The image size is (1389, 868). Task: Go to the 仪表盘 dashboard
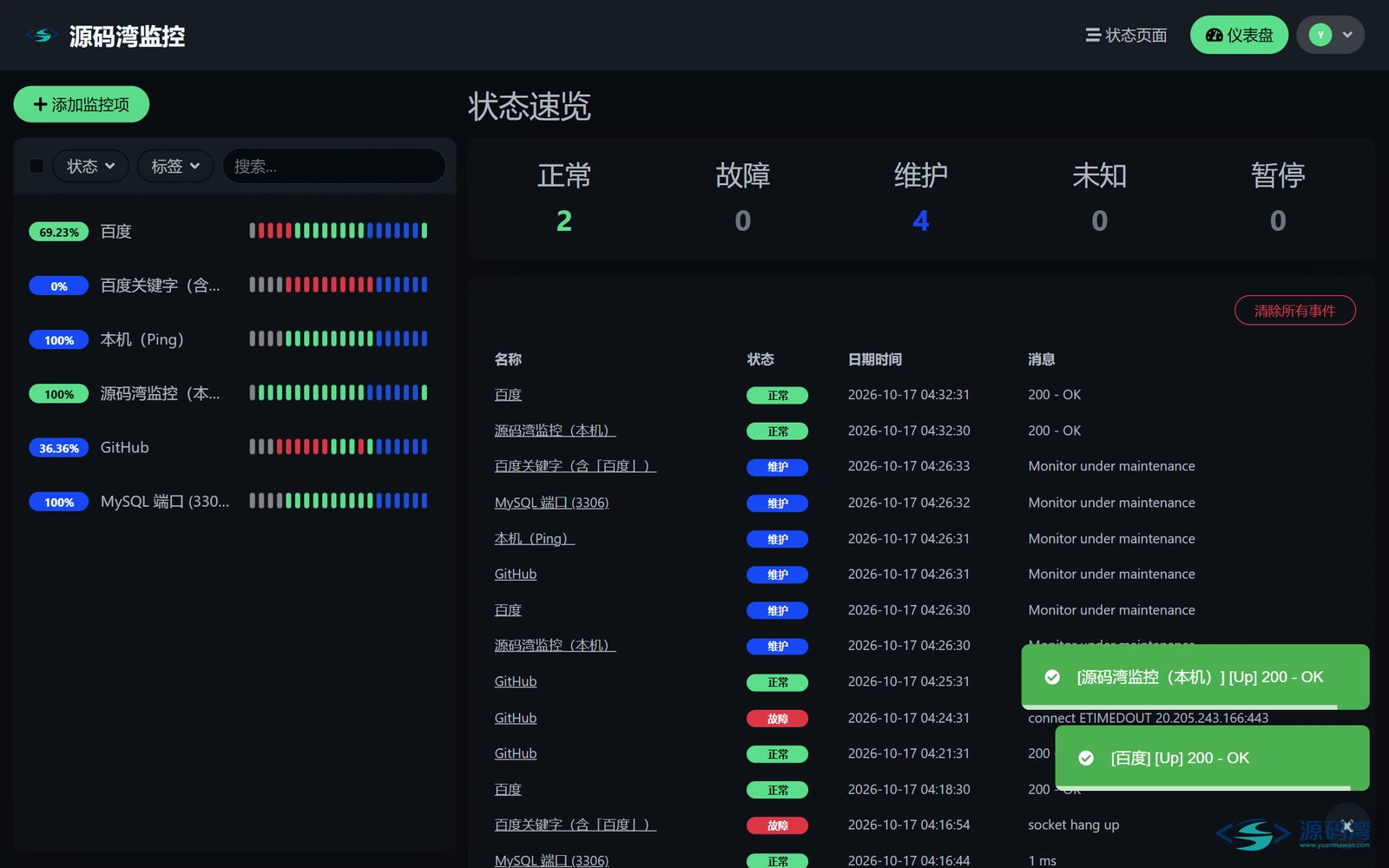(1239, 35)
